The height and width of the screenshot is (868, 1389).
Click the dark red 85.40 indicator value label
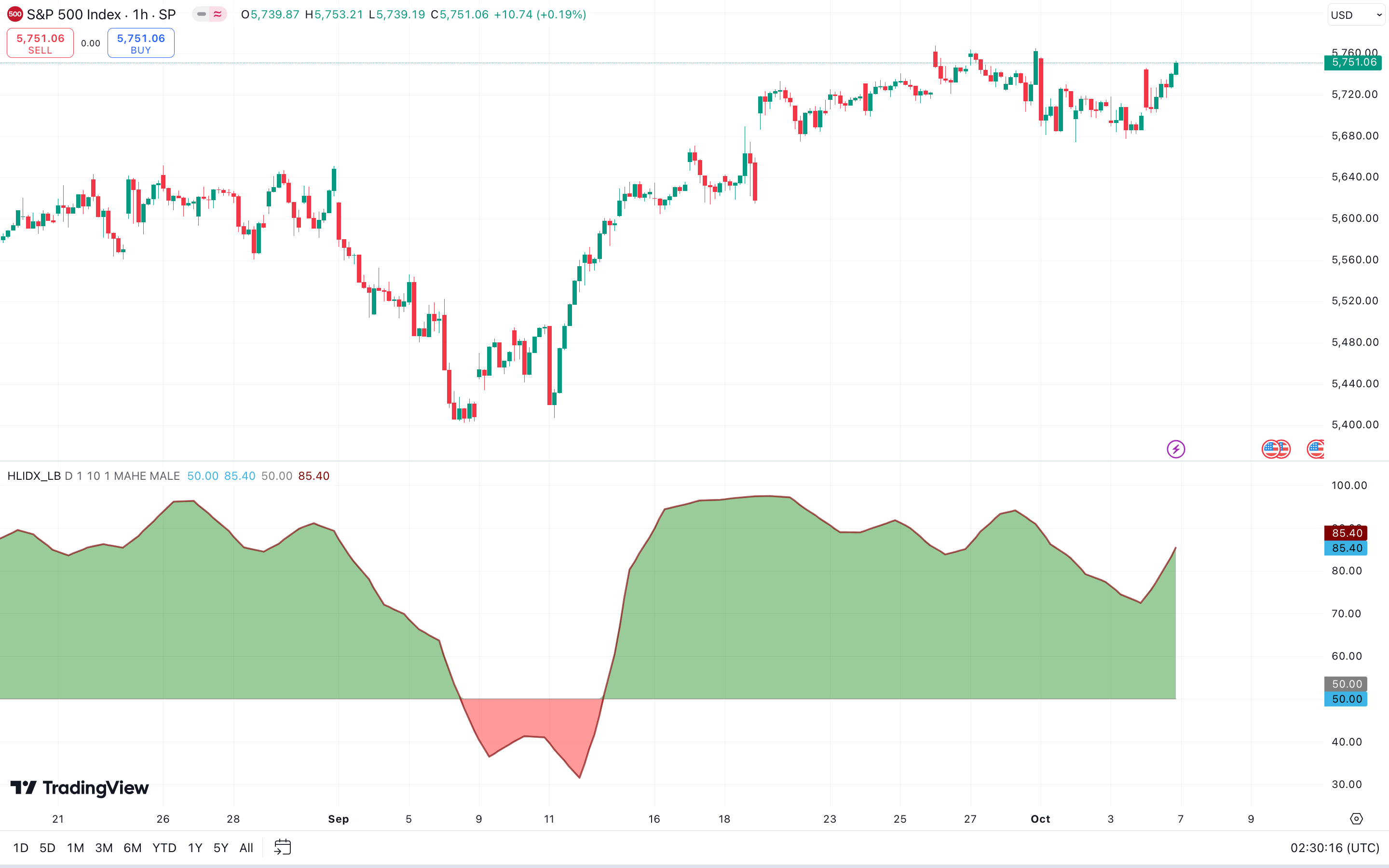point(1346,533)
